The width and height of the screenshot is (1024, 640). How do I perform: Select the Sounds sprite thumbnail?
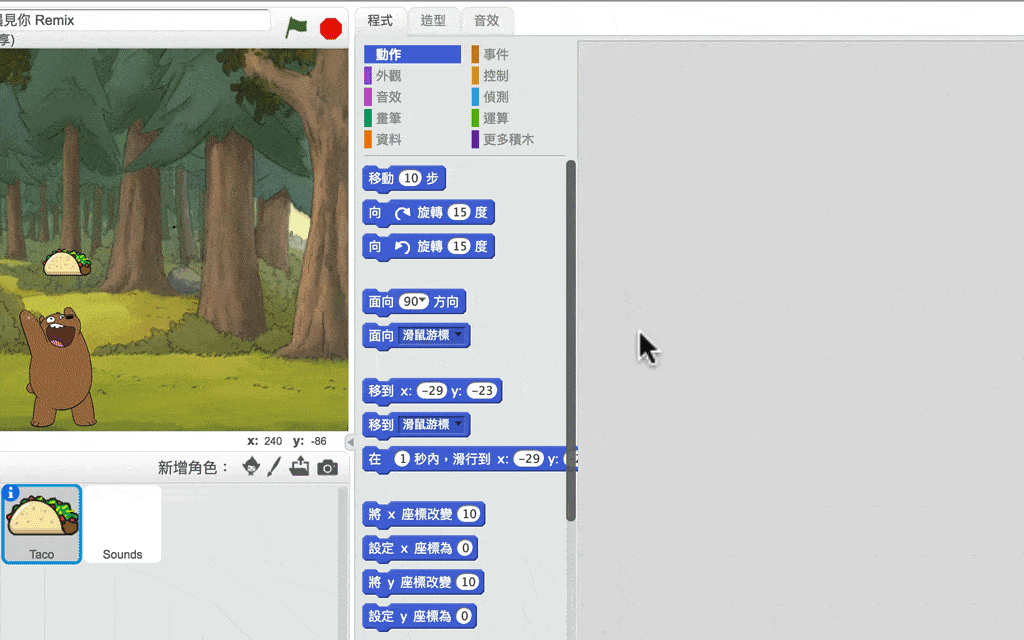point(122,524)
